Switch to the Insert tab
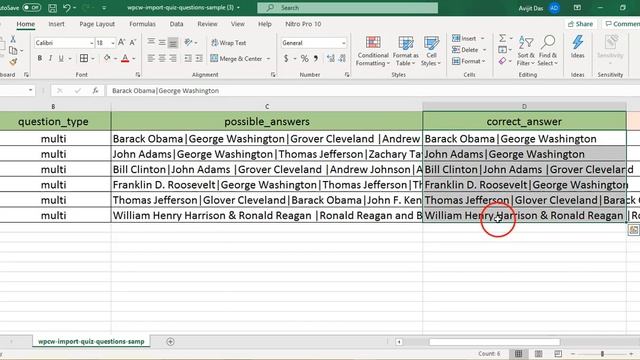 point(56,24)
